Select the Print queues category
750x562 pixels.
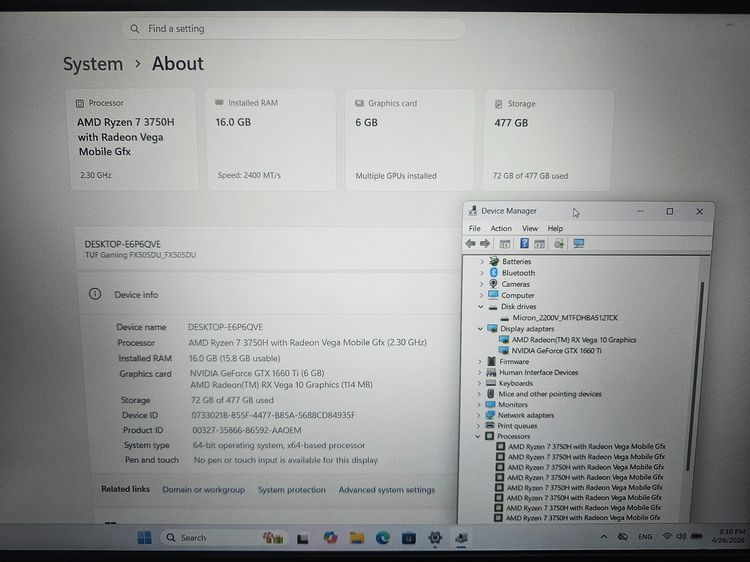tap(517, 425)
